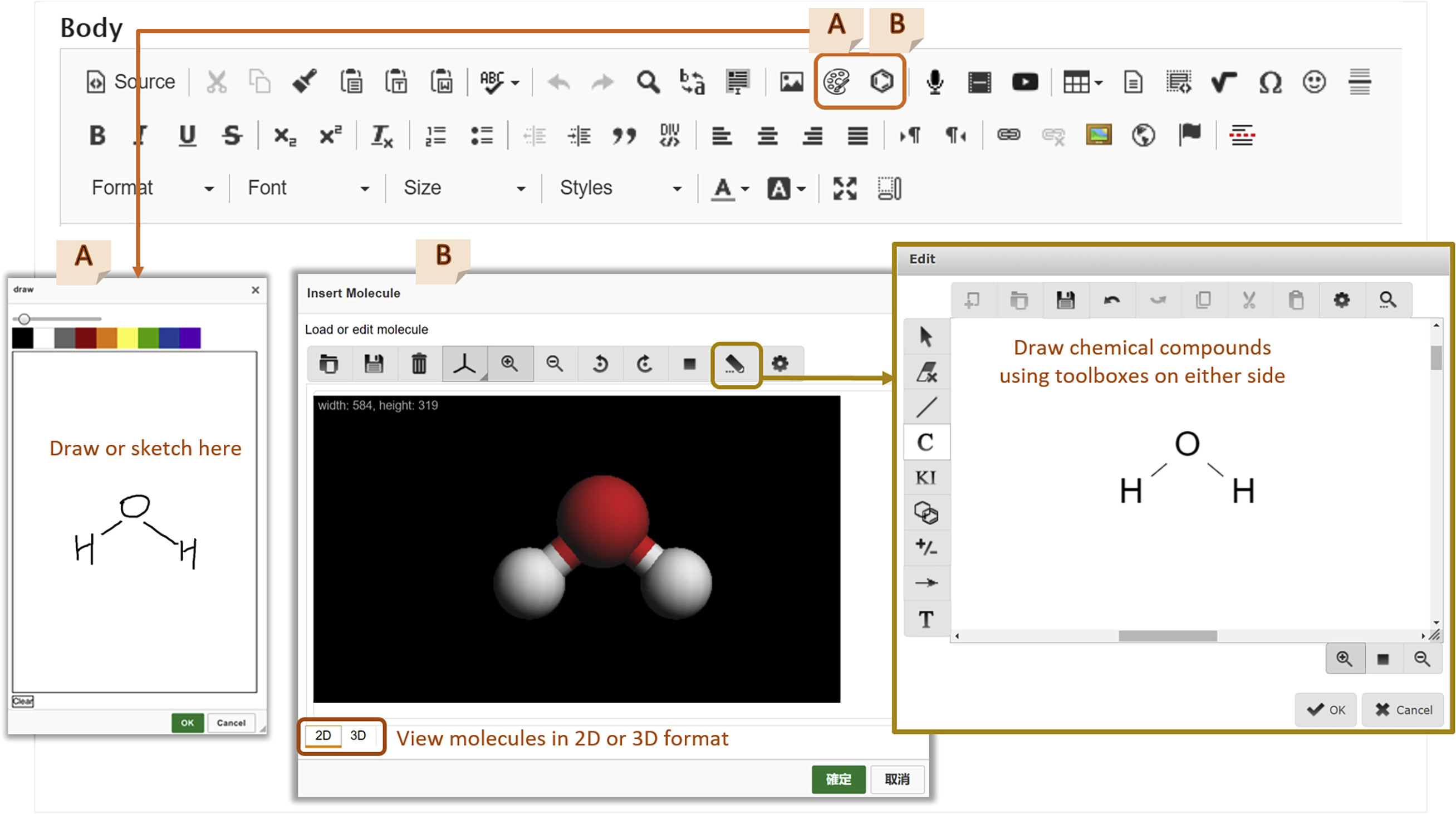Insert a math formula using the square root icon

click(1224, 82)
